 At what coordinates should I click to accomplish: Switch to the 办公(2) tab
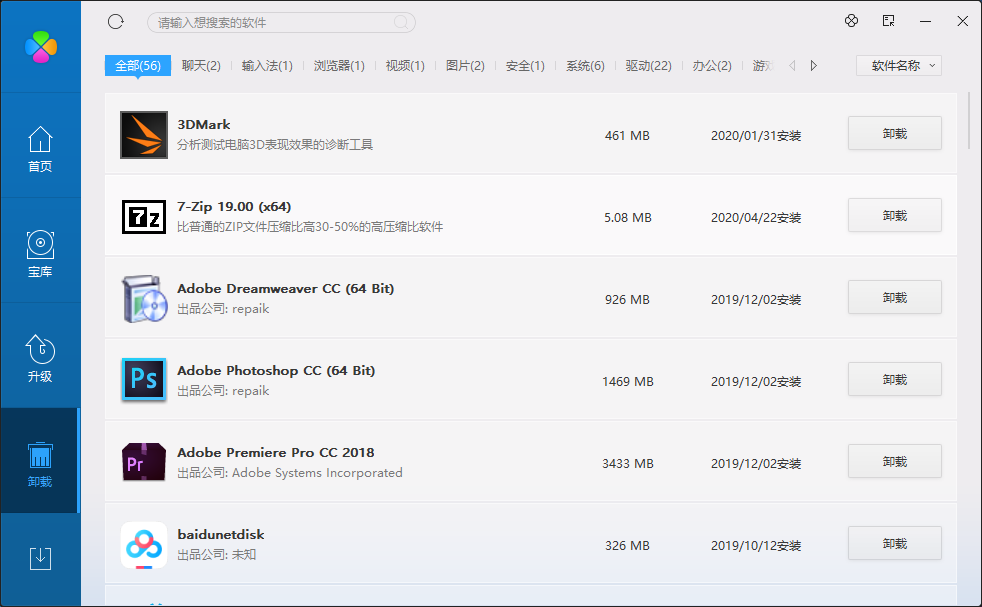click(712, 66)
